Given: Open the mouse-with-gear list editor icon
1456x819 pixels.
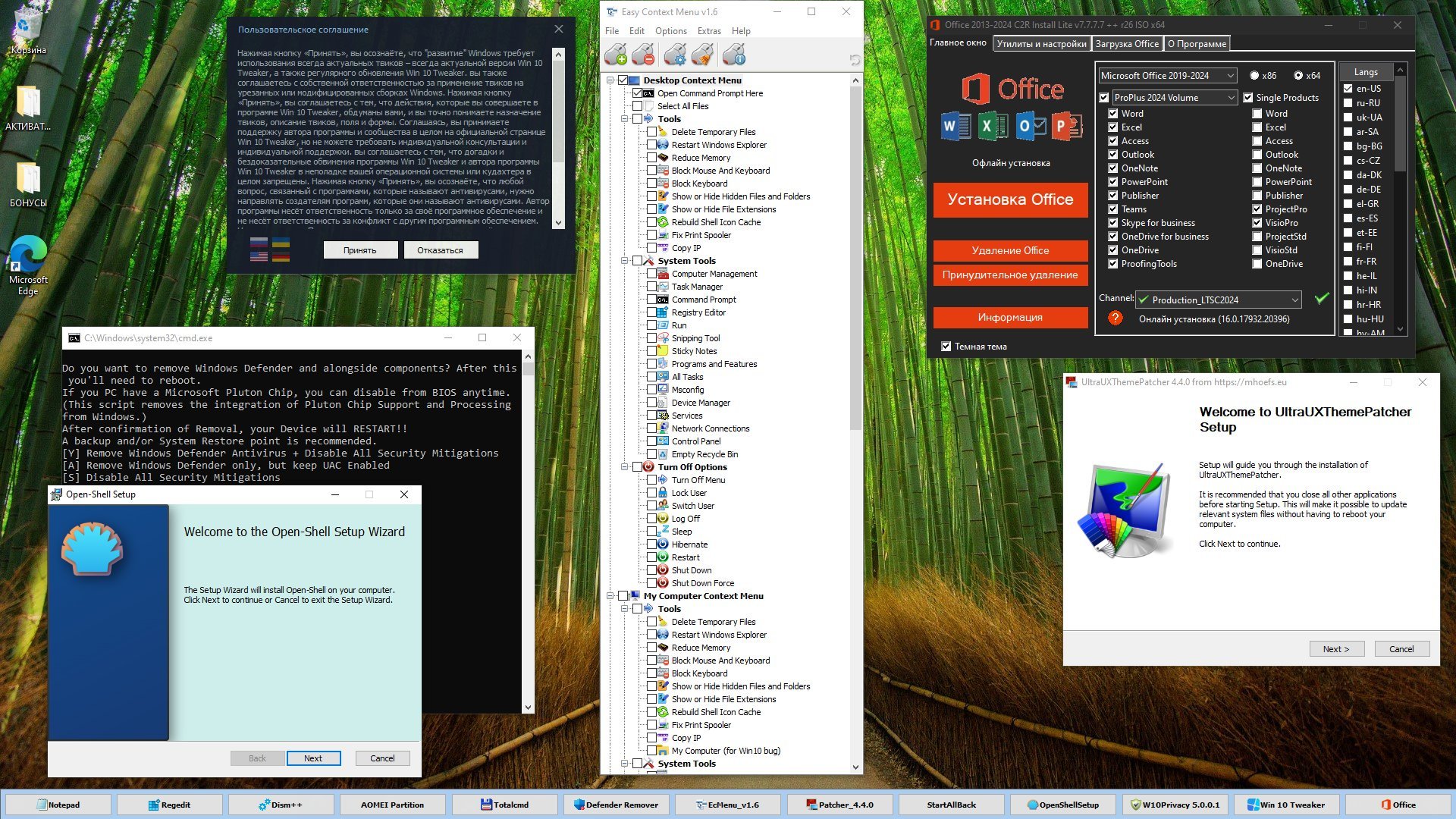Looking at the screenshot, I should point(675,55).
